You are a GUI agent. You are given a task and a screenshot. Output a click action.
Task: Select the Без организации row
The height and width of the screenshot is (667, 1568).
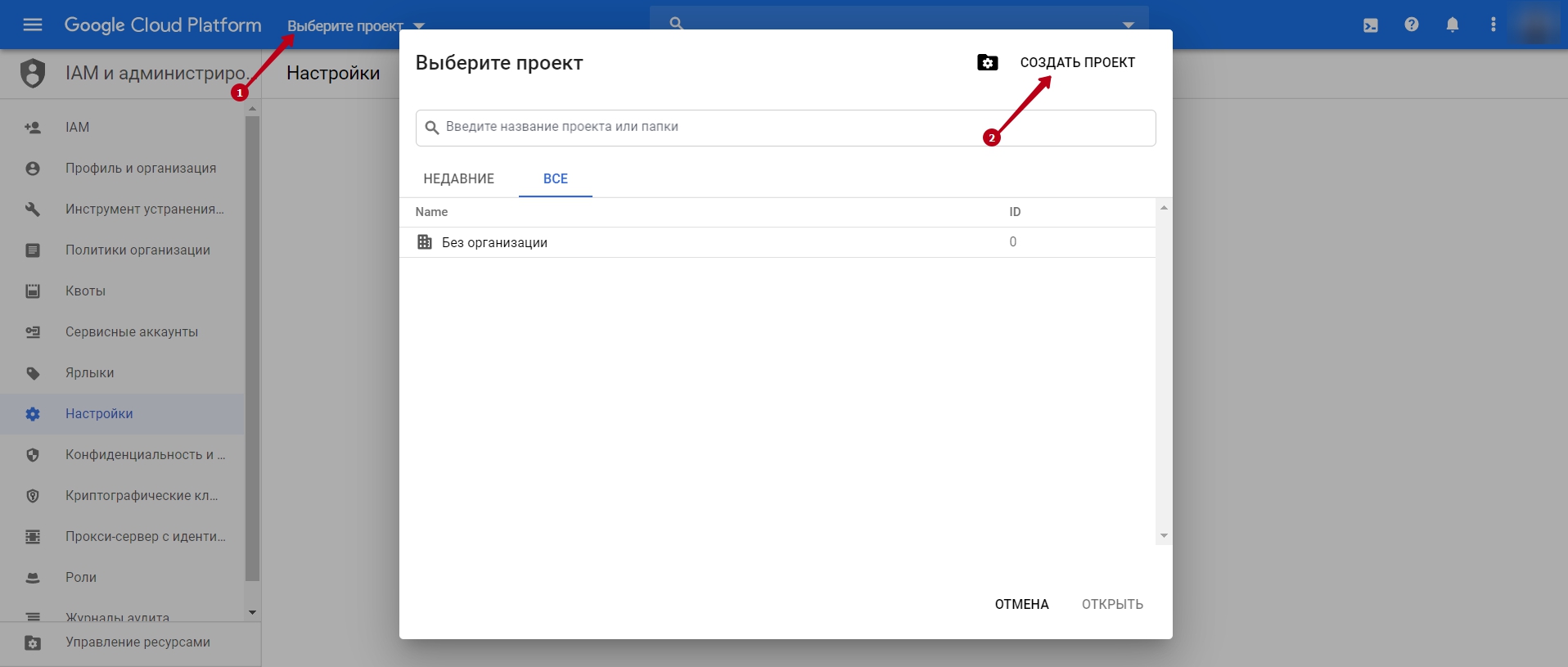click(777, 242)
